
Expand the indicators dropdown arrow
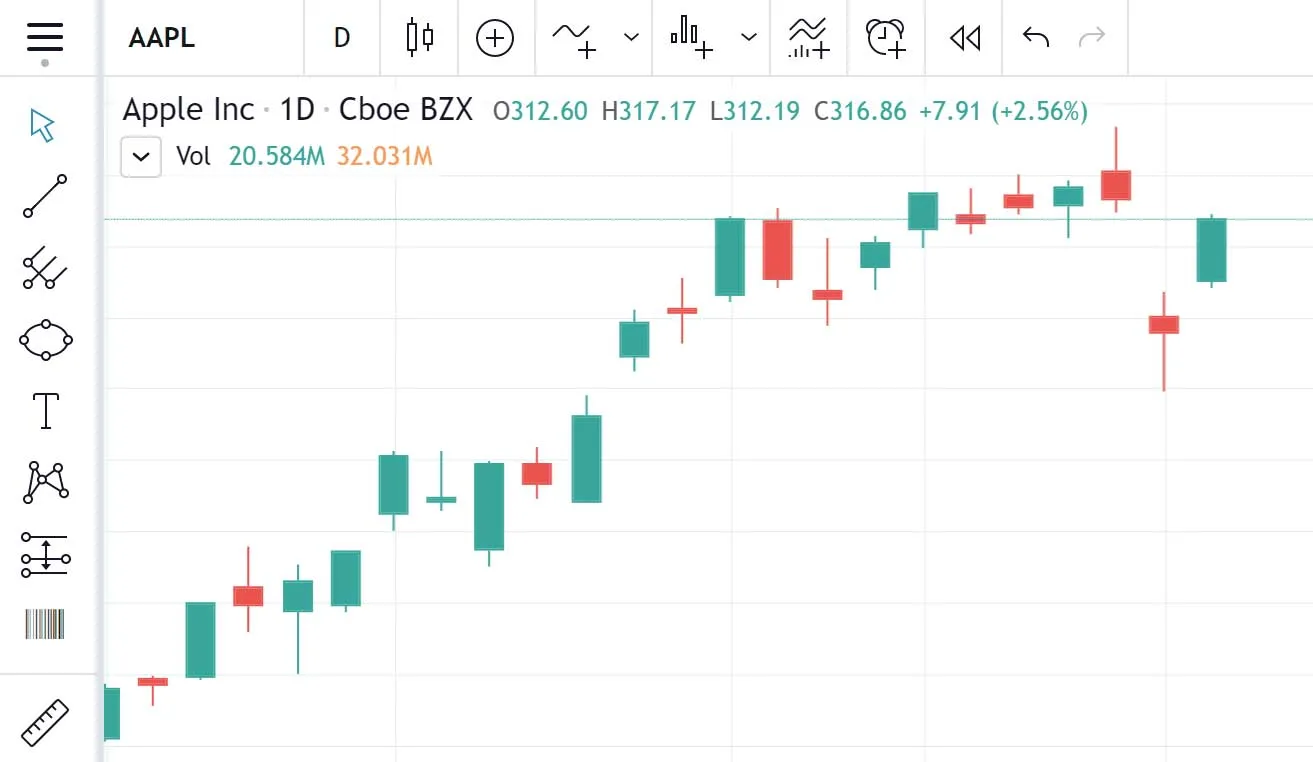(x=631, y=38)
